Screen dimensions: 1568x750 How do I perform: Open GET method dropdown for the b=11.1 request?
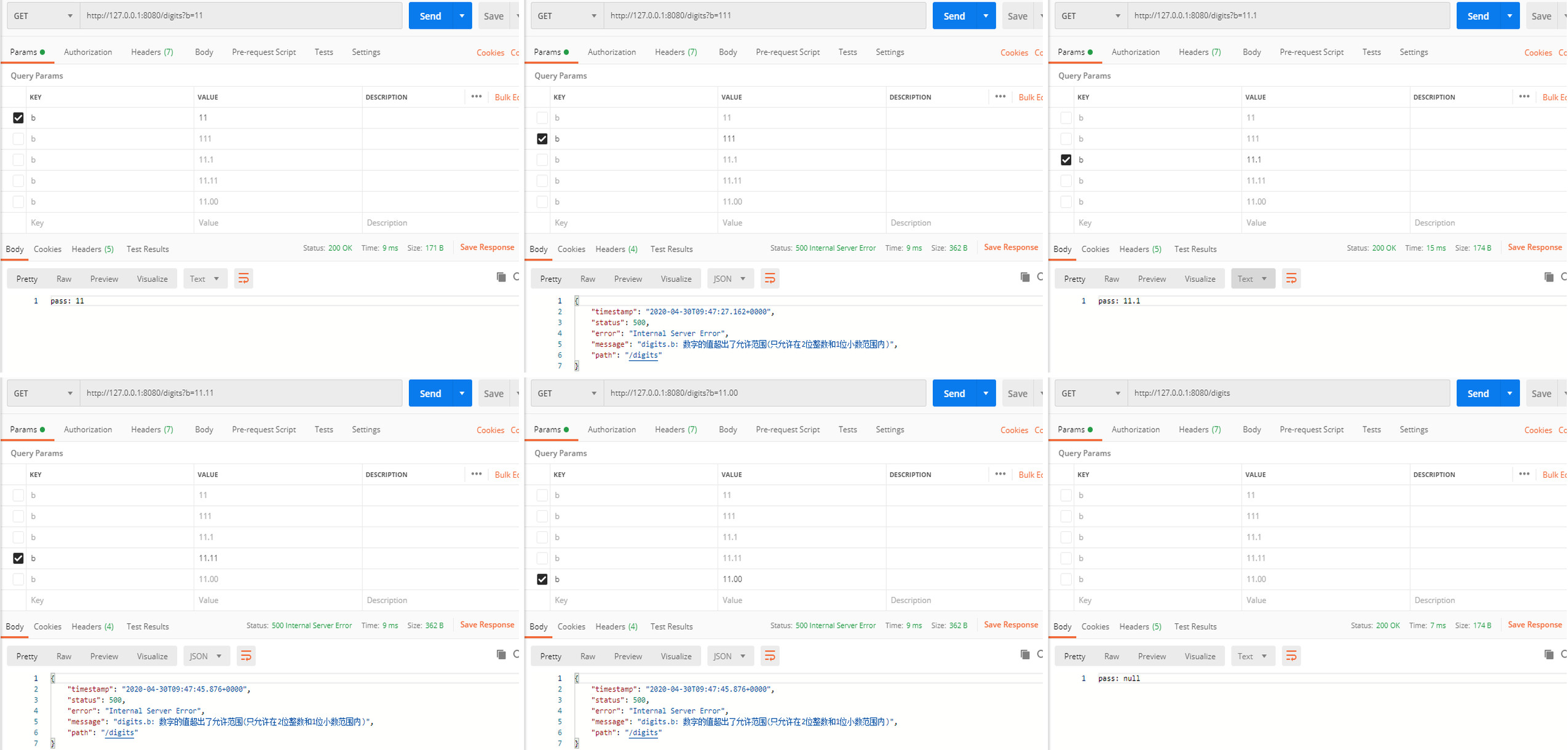click(x=1090, y=16)
